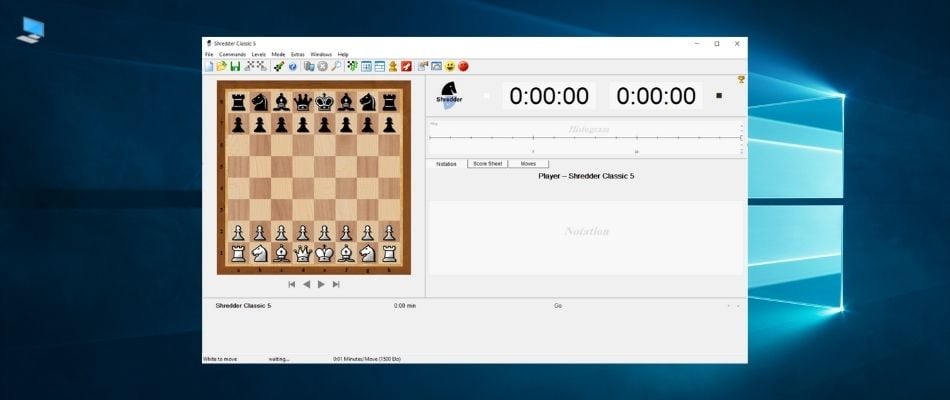
Task: Click the yellow smiley face toolbar icon
Action: pyautogui.click(x=450, y=66)
